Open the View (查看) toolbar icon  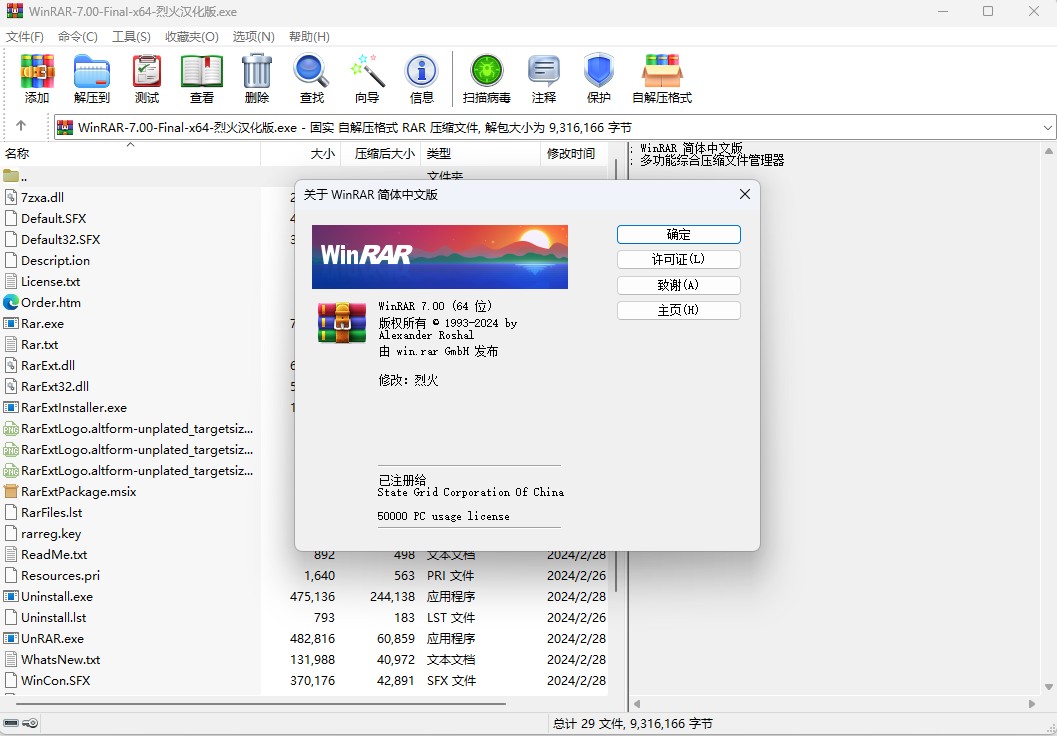click(202, 78)
